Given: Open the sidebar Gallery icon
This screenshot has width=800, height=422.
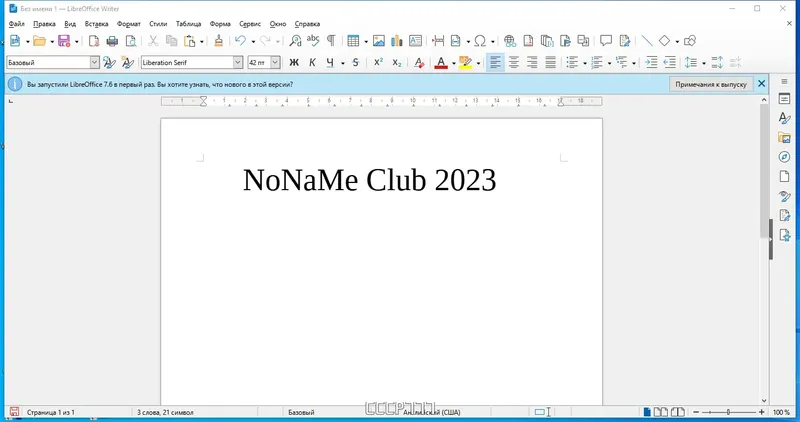Looking at the screenshot, I should pyautogui.click(x=784, y=137).
